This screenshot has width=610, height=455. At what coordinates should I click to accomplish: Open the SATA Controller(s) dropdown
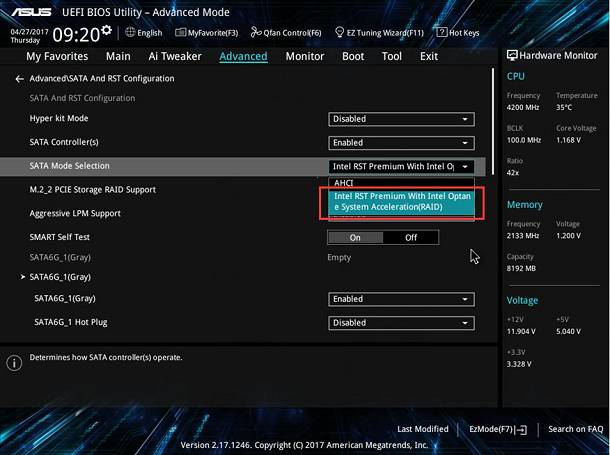tap(401, 143)
